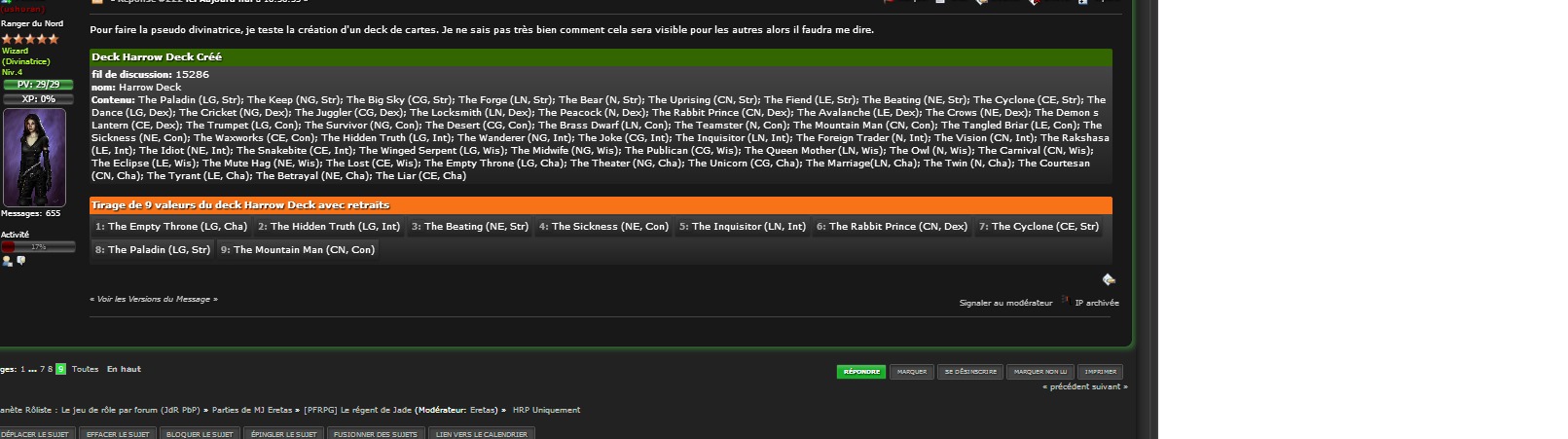
Task: Click 'Signaler au modérateur' link
Action: click(1005, 303)
